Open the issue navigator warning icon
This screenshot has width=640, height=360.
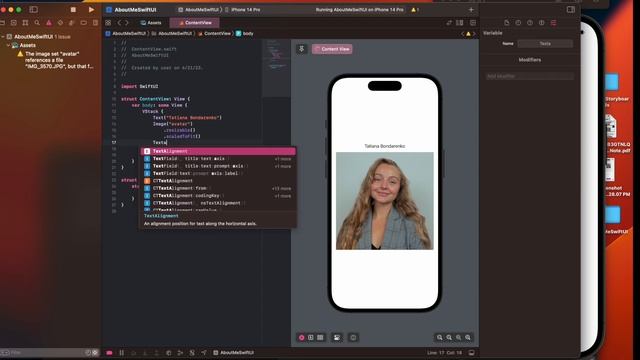[49, 23]
